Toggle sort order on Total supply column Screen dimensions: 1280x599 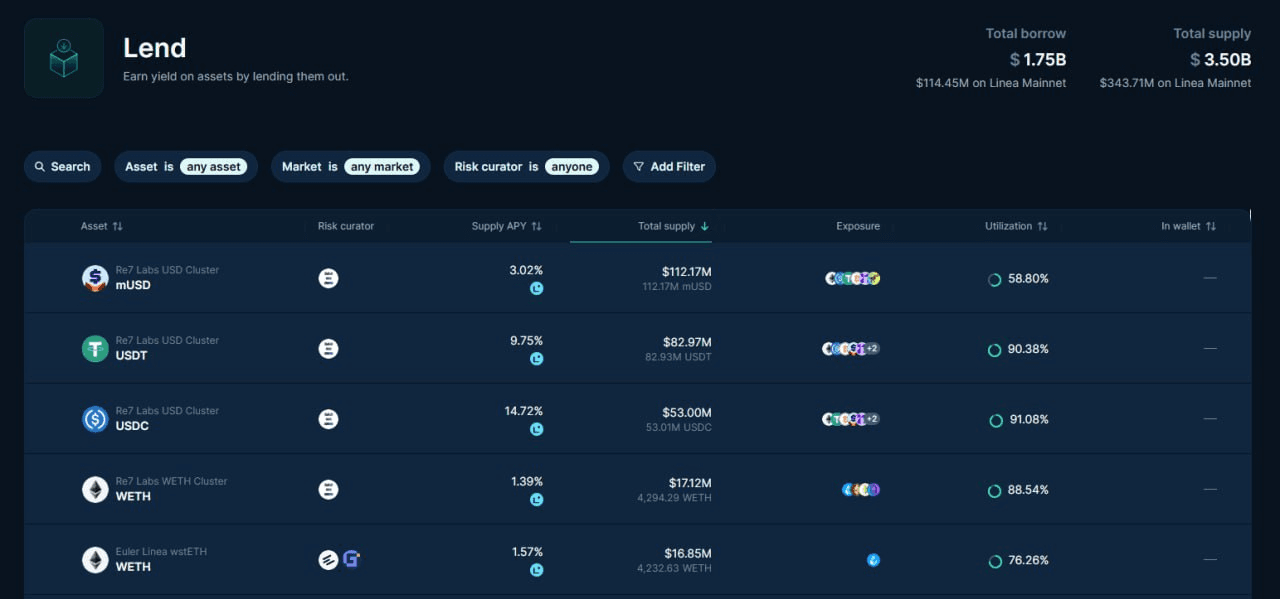tap(673, 226)
